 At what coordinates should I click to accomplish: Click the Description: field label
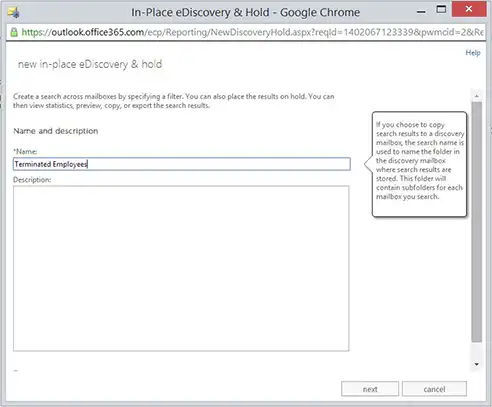click(x=32, y=180)
